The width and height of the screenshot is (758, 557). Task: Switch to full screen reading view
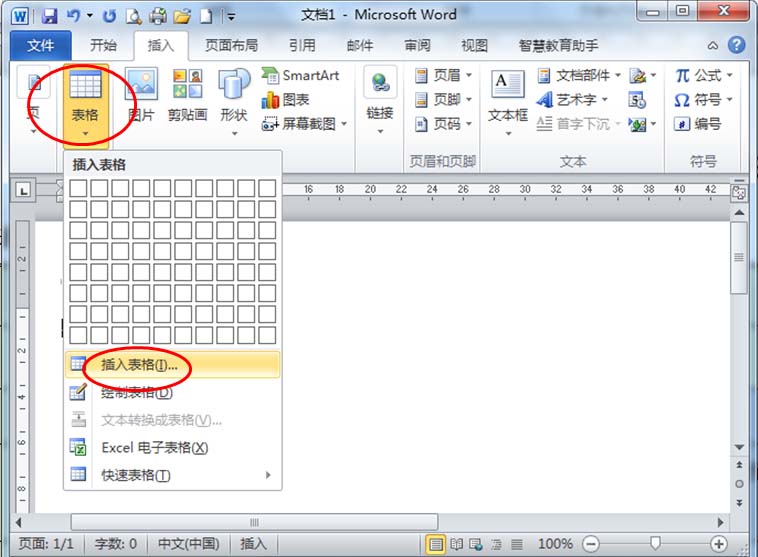coord(456,544)
